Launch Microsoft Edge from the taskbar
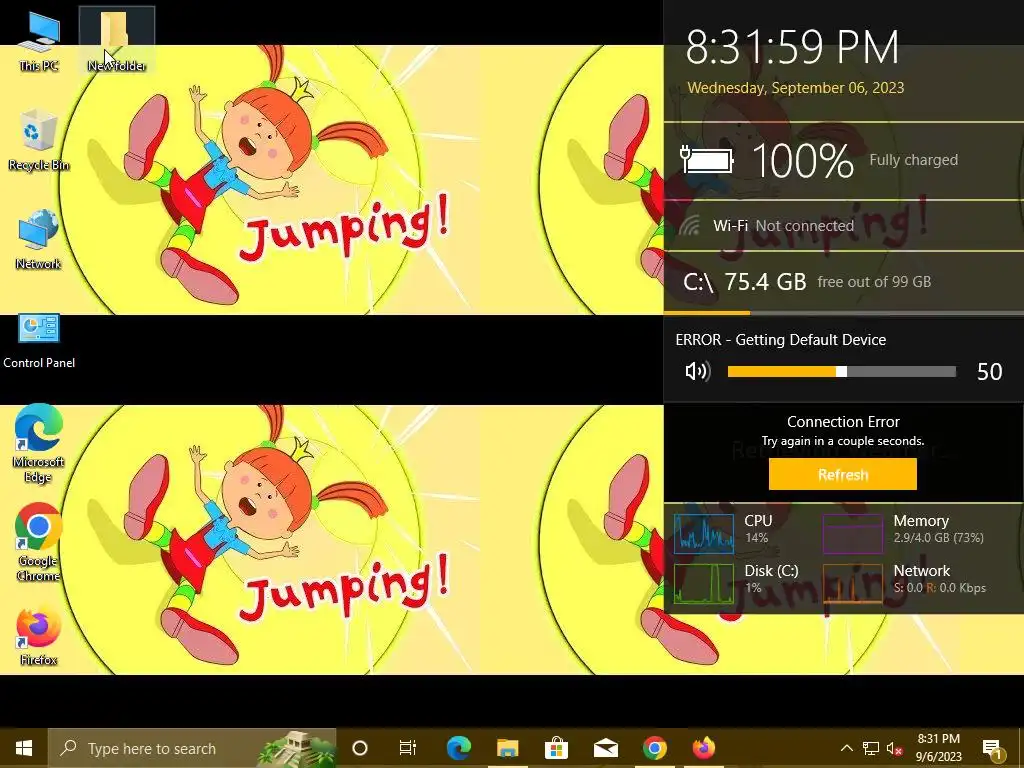 click(458, 748)
